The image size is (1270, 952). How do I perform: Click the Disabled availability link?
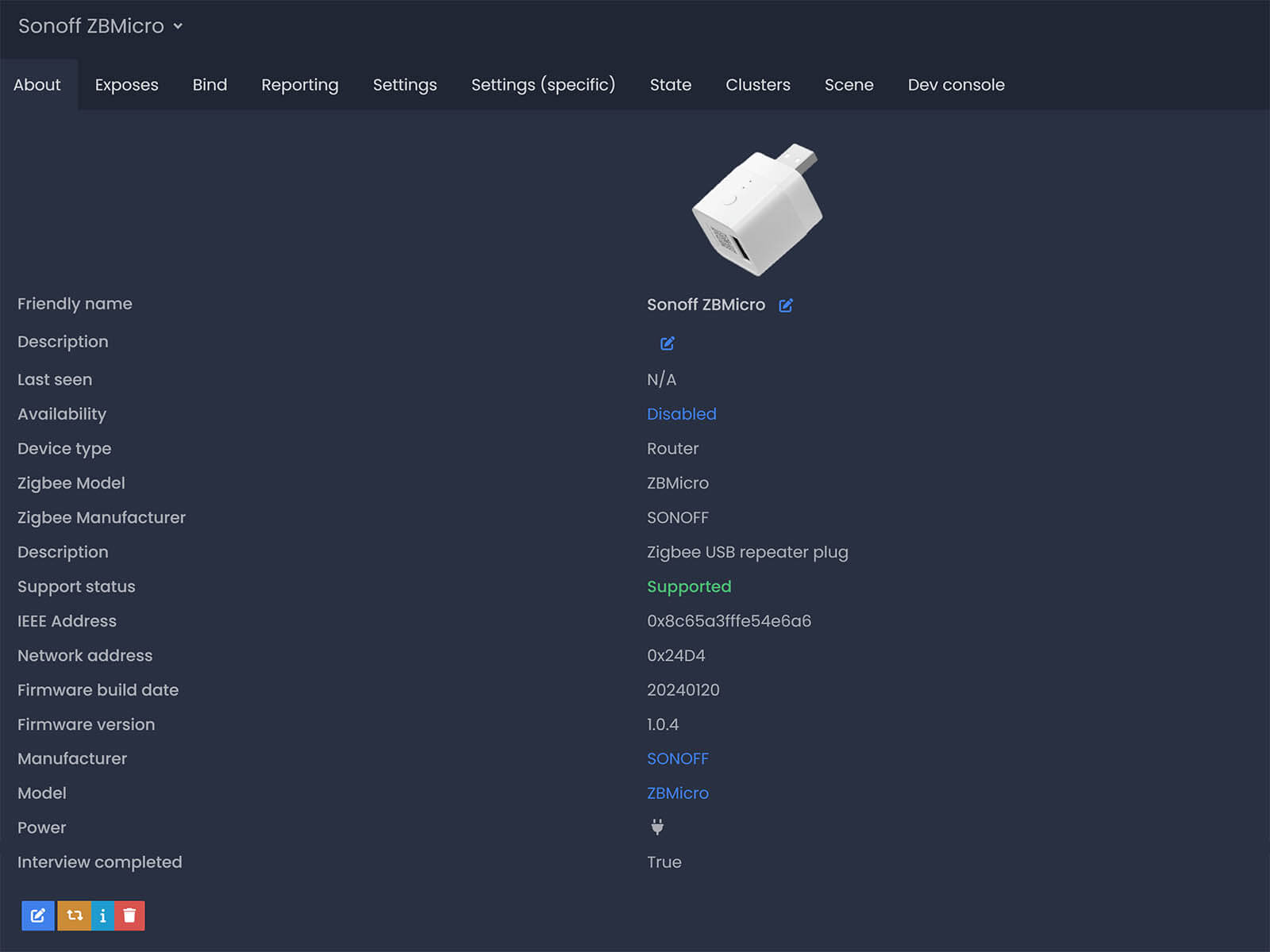coord(681,414)
